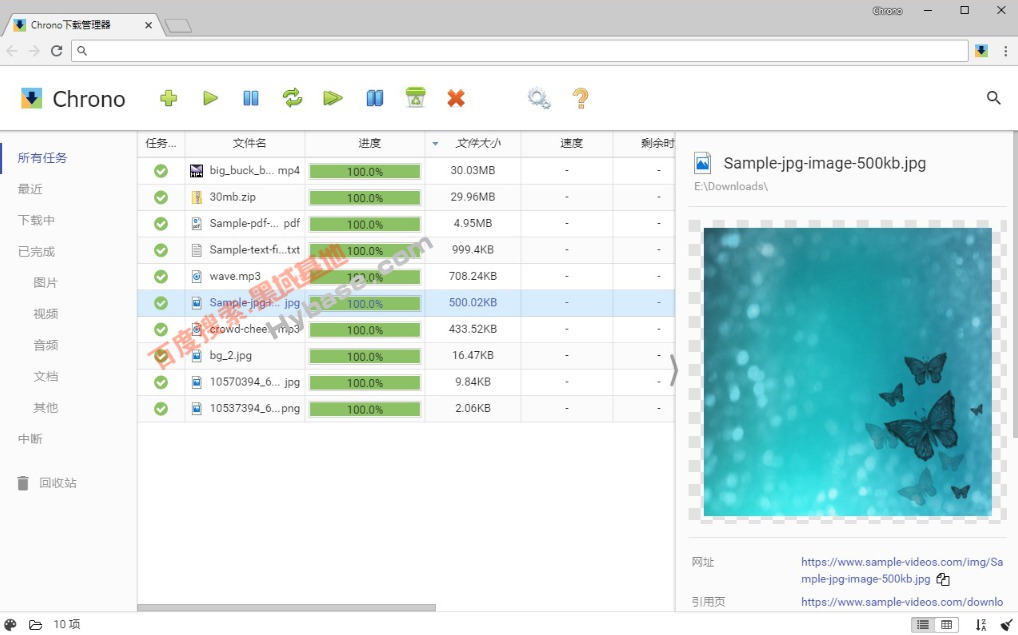Click the pause all tasks icon

(x=375, y=98)
